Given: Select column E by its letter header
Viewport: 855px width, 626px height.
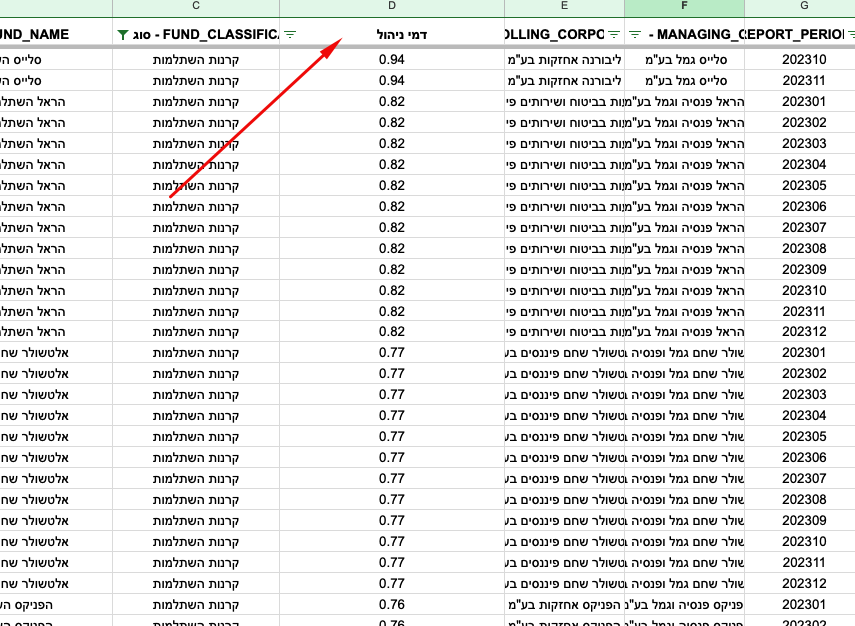Looking at the screenshot, I should tap(564, 6).
